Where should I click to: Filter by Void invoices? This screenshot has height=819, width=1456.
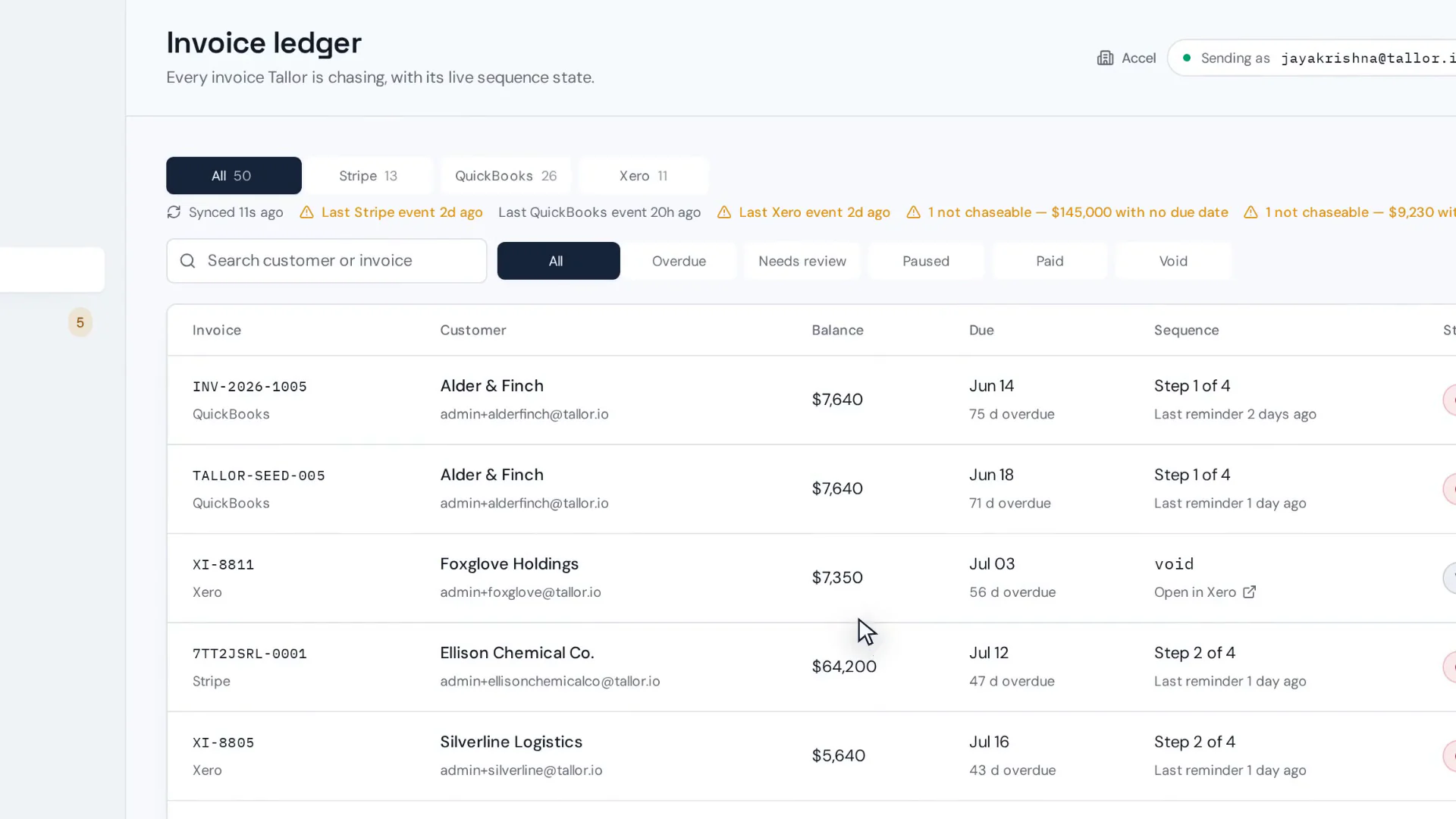[1173, 261]
